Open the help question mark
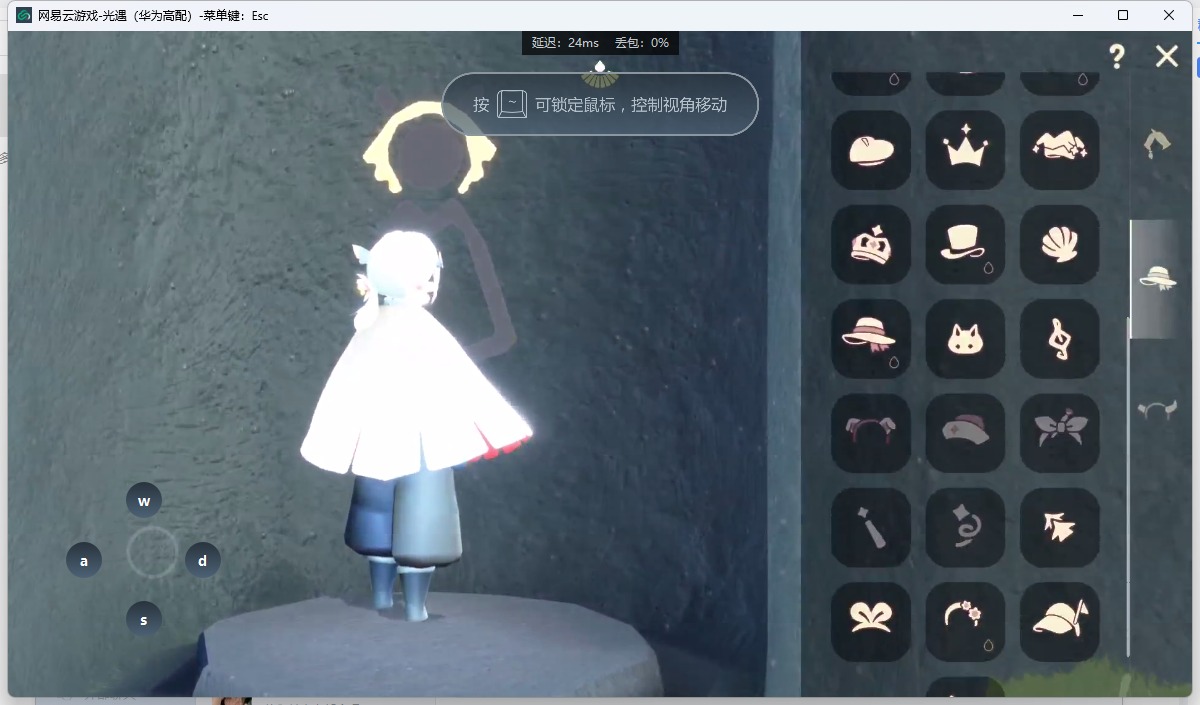This screenshot has height=705, width=1200. [1117, 57]
